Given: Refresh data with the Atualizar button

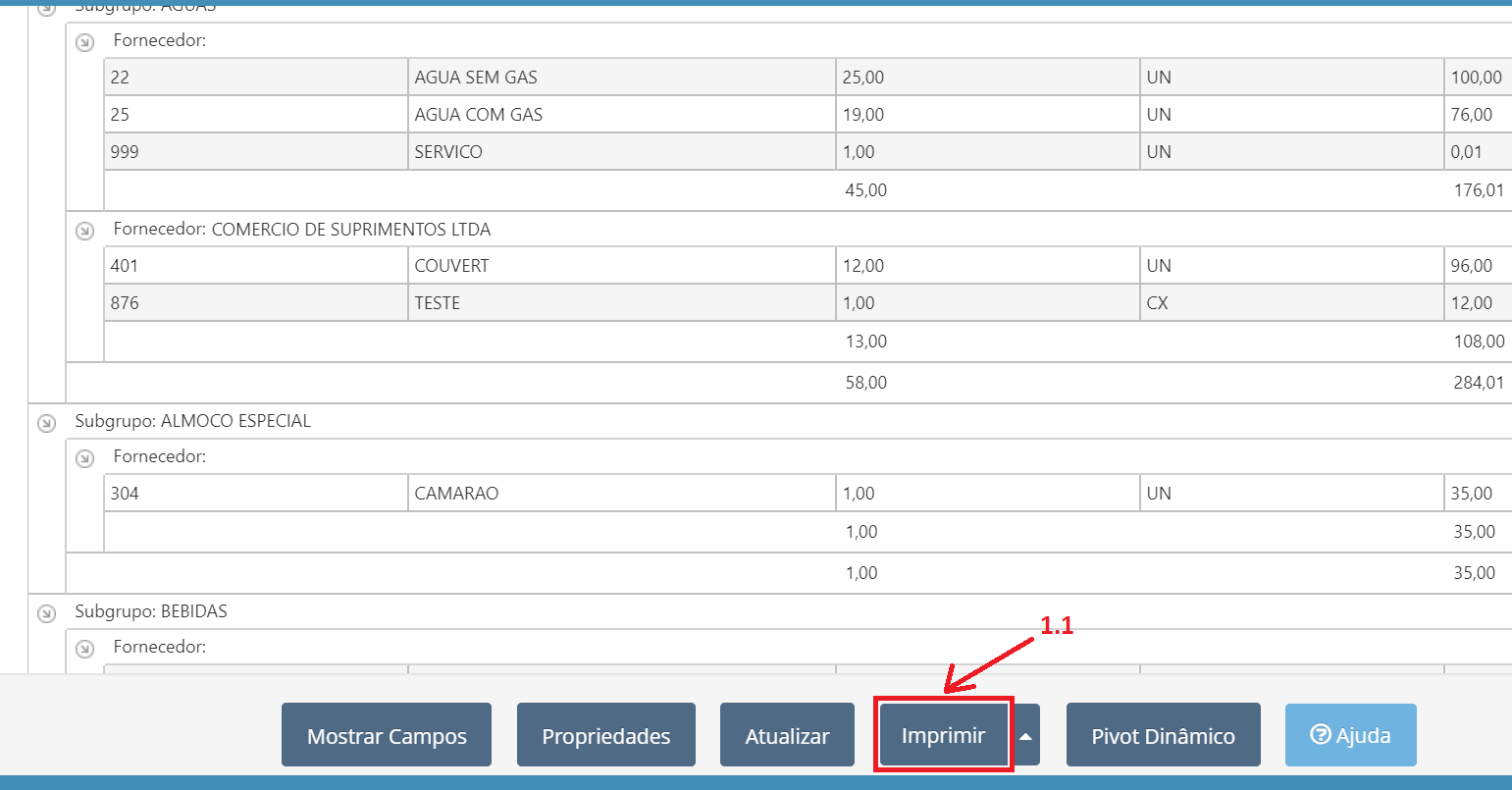Looking at the screenshot, I should click(787, 735).
